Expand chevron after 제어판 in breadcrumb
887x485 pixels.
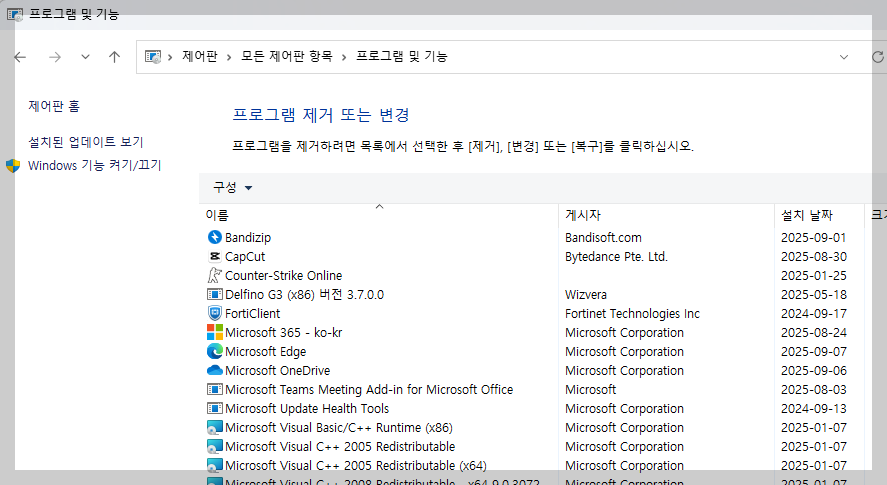click(229, 57)
